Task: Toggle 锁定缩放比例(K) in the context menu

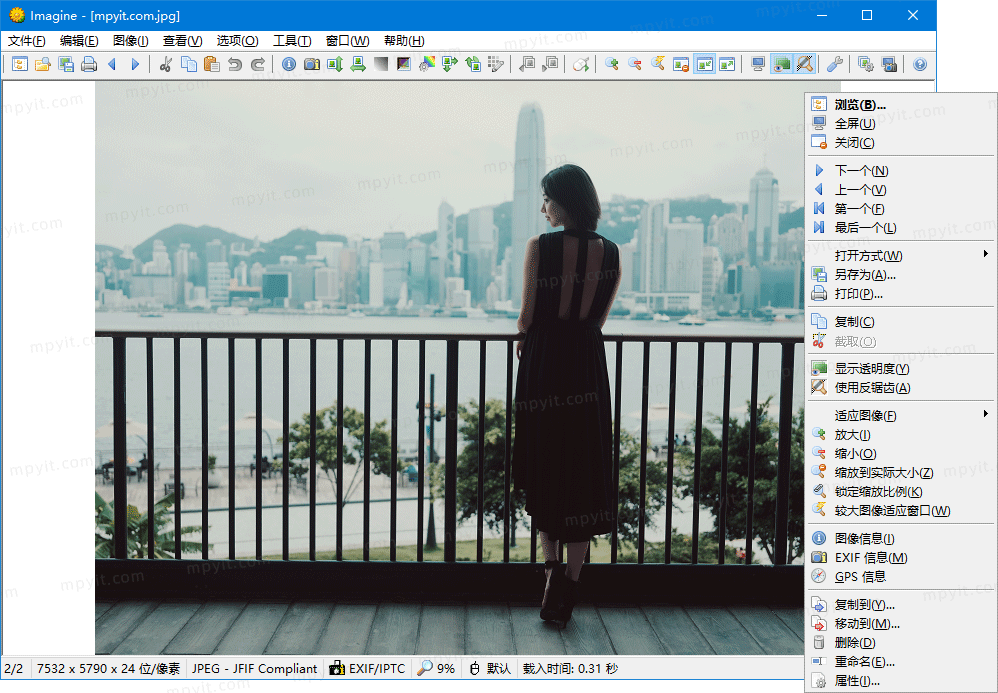Action: [x=900, y=491]
